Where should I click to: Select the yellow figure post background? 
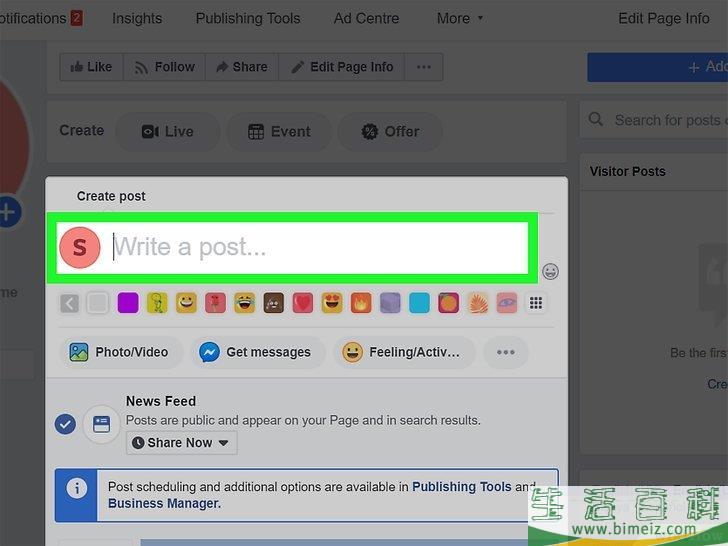[x=157, y=303]
